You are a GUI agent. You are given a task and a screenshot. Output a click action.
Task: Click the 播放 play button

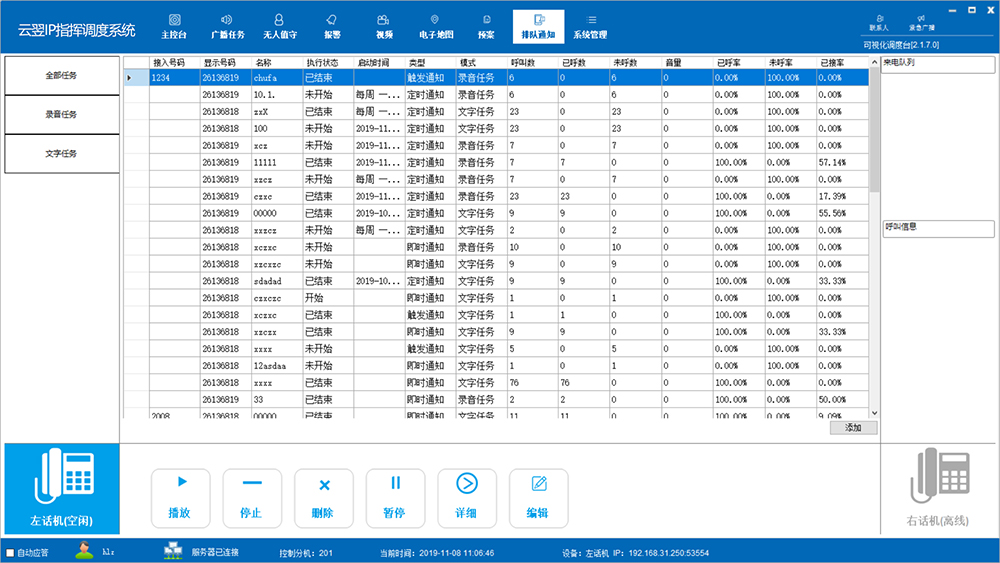(180, 499)
